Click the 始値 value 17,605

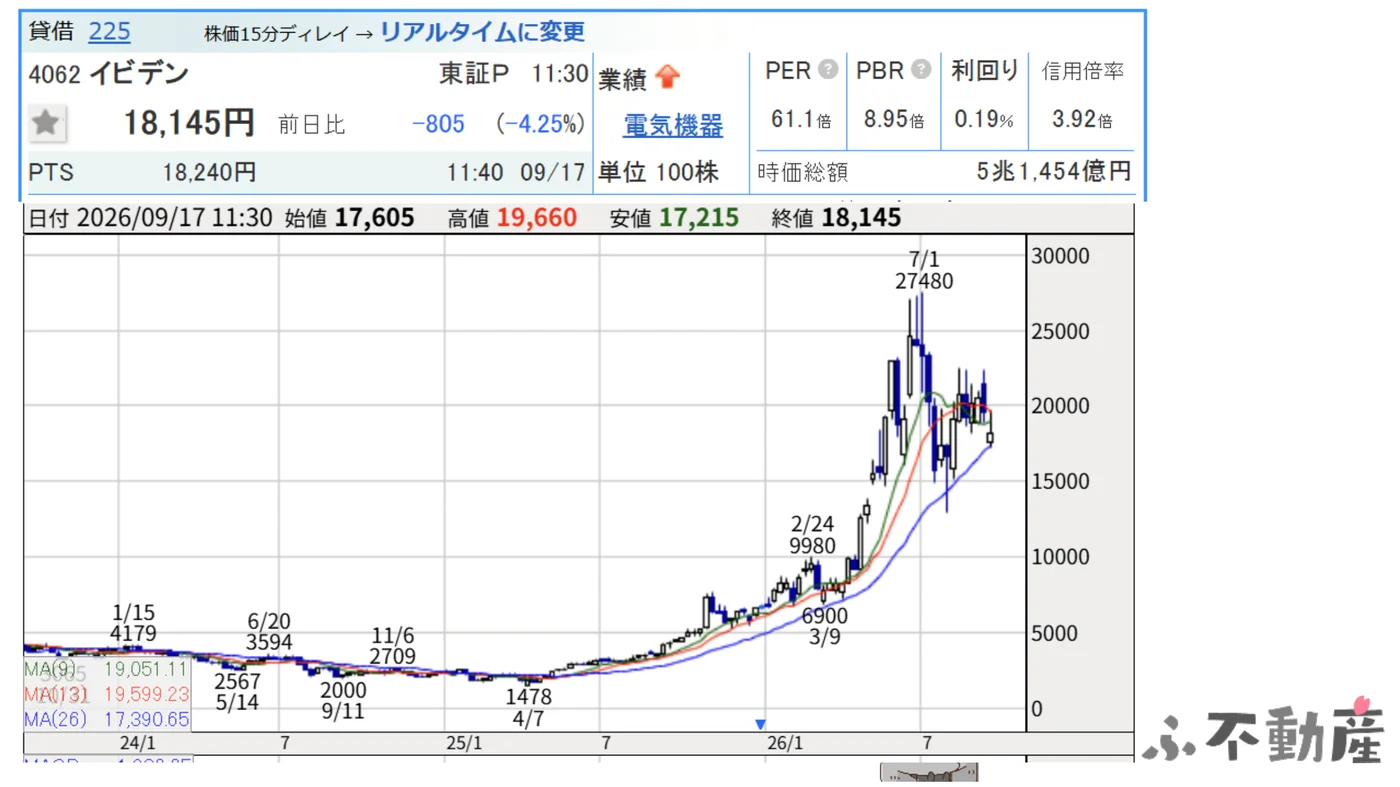[374, 218]
